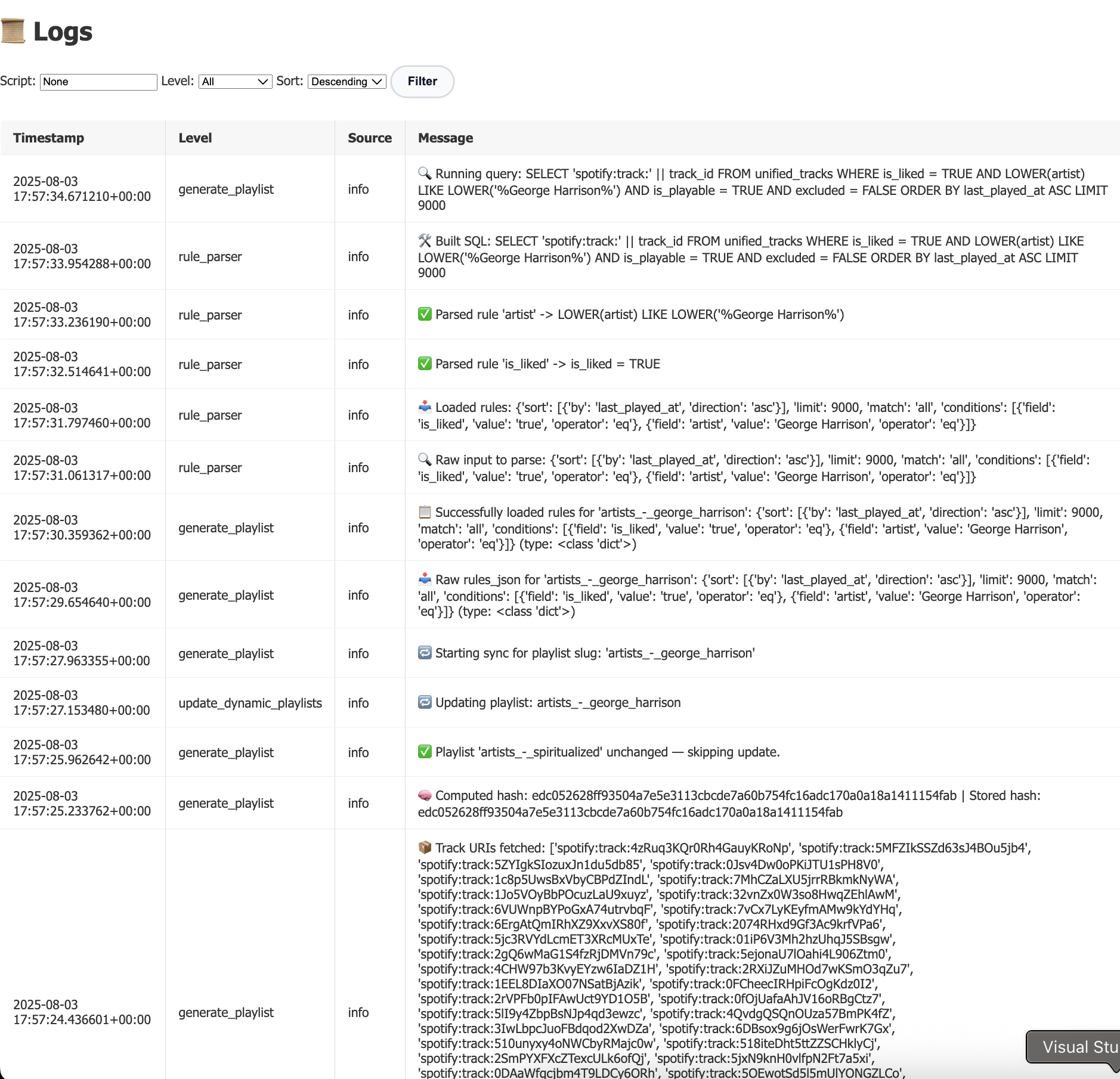Select the Message column header
Screen dimensions: 1120x1079
tap(445, 138)
